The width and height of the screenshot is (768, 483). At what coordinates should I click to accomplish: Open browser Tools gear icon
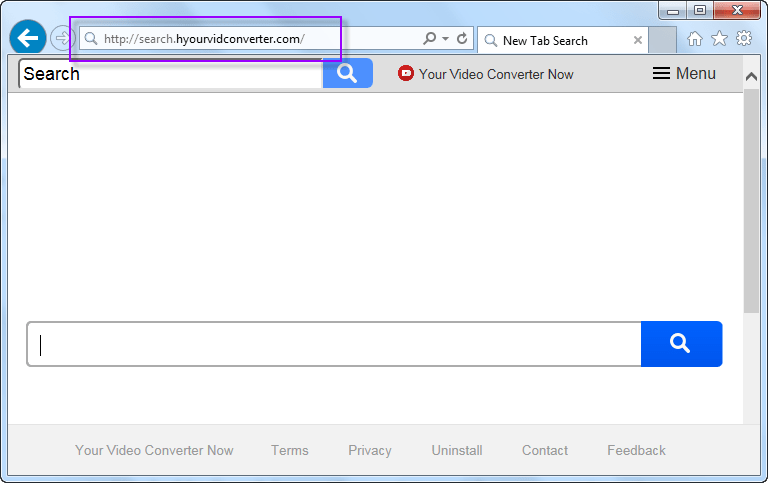point(744,38)
